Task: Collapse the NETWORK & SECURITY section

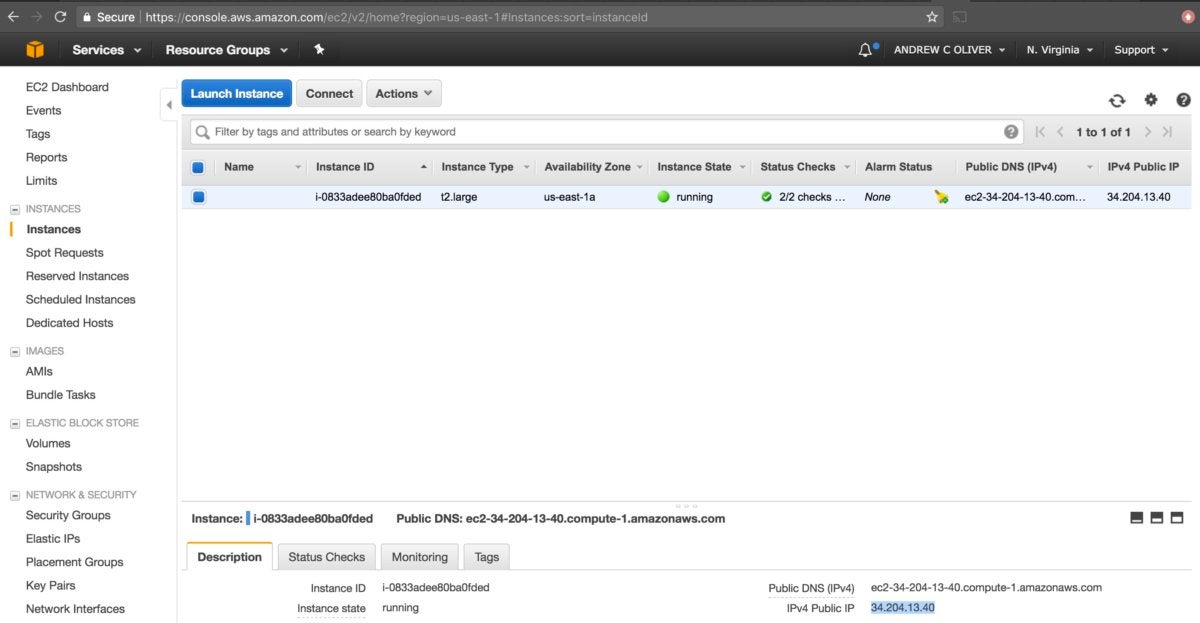Action: click(x=15, y=496)
